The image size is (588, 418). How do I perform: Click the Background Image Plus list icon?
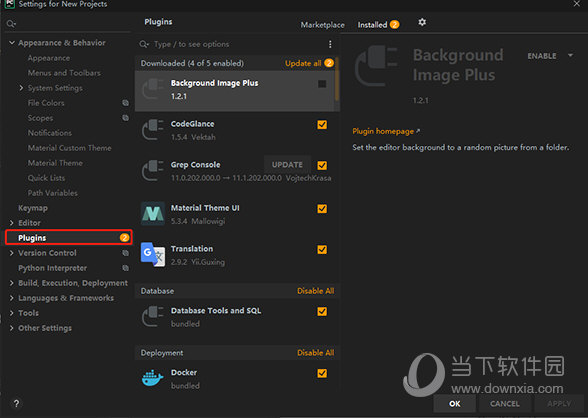coord(153,89)
